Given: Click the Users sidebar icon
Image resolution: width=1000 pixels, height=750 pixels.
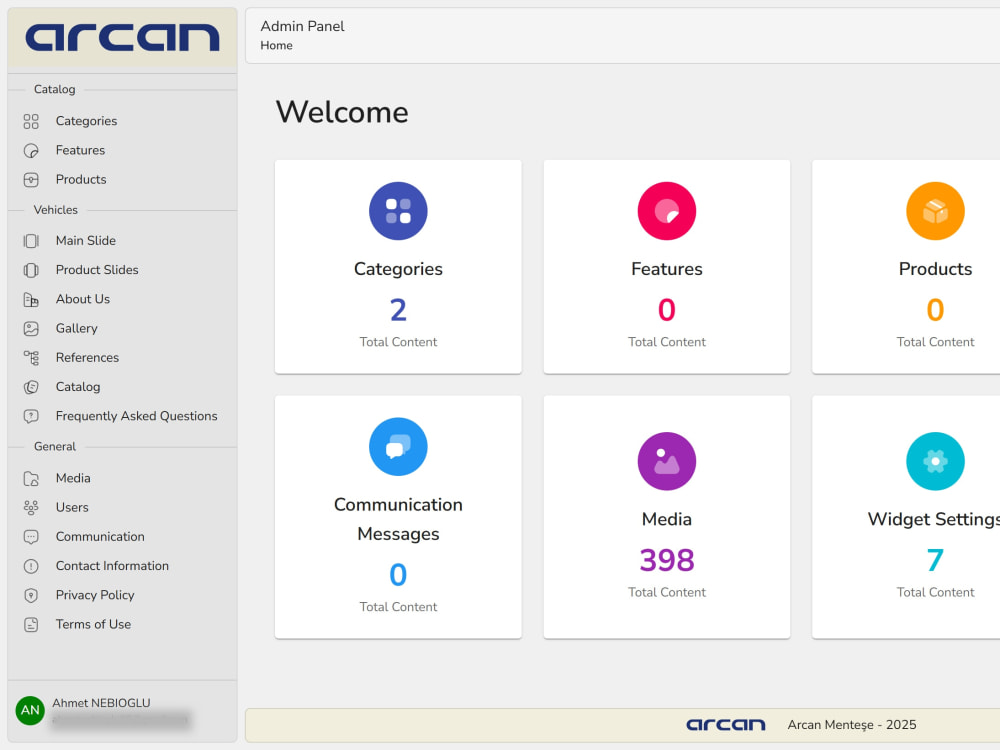Looking at the screenshot, I should (31, 508).
